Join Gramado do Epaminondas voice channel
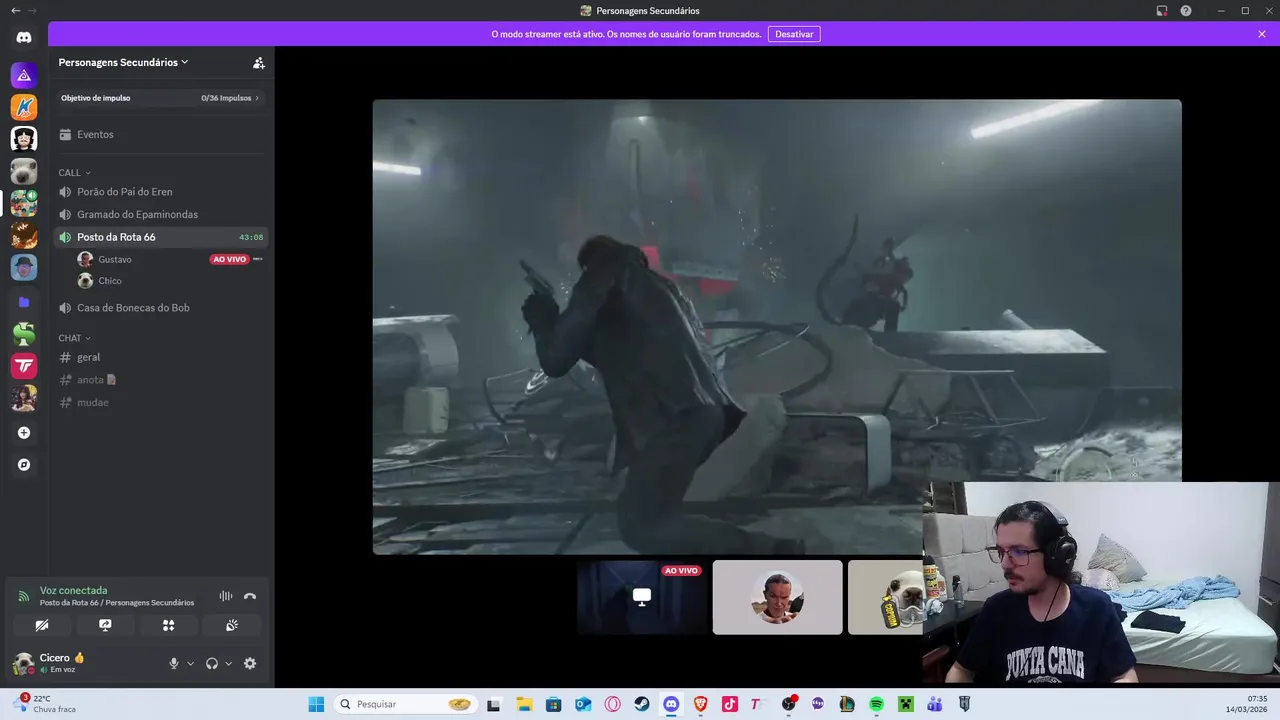This screenshot has width=1280, height=720. (160, 214)
